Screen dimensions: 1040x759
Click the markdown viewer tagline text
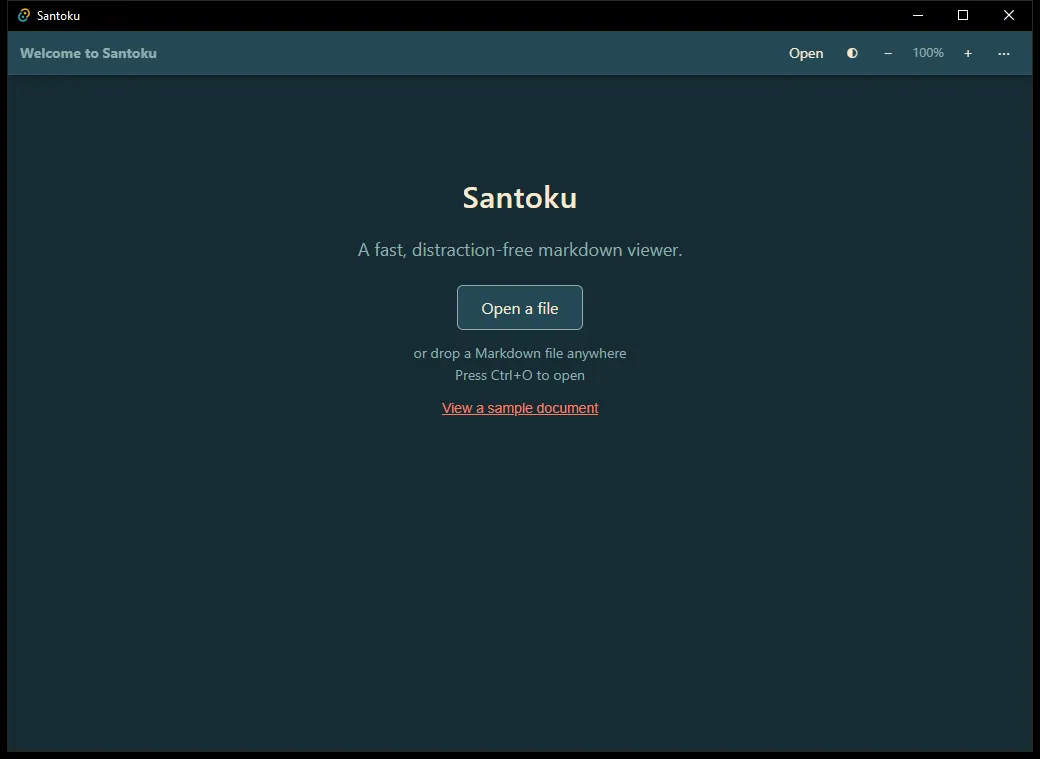click(520, 250)
